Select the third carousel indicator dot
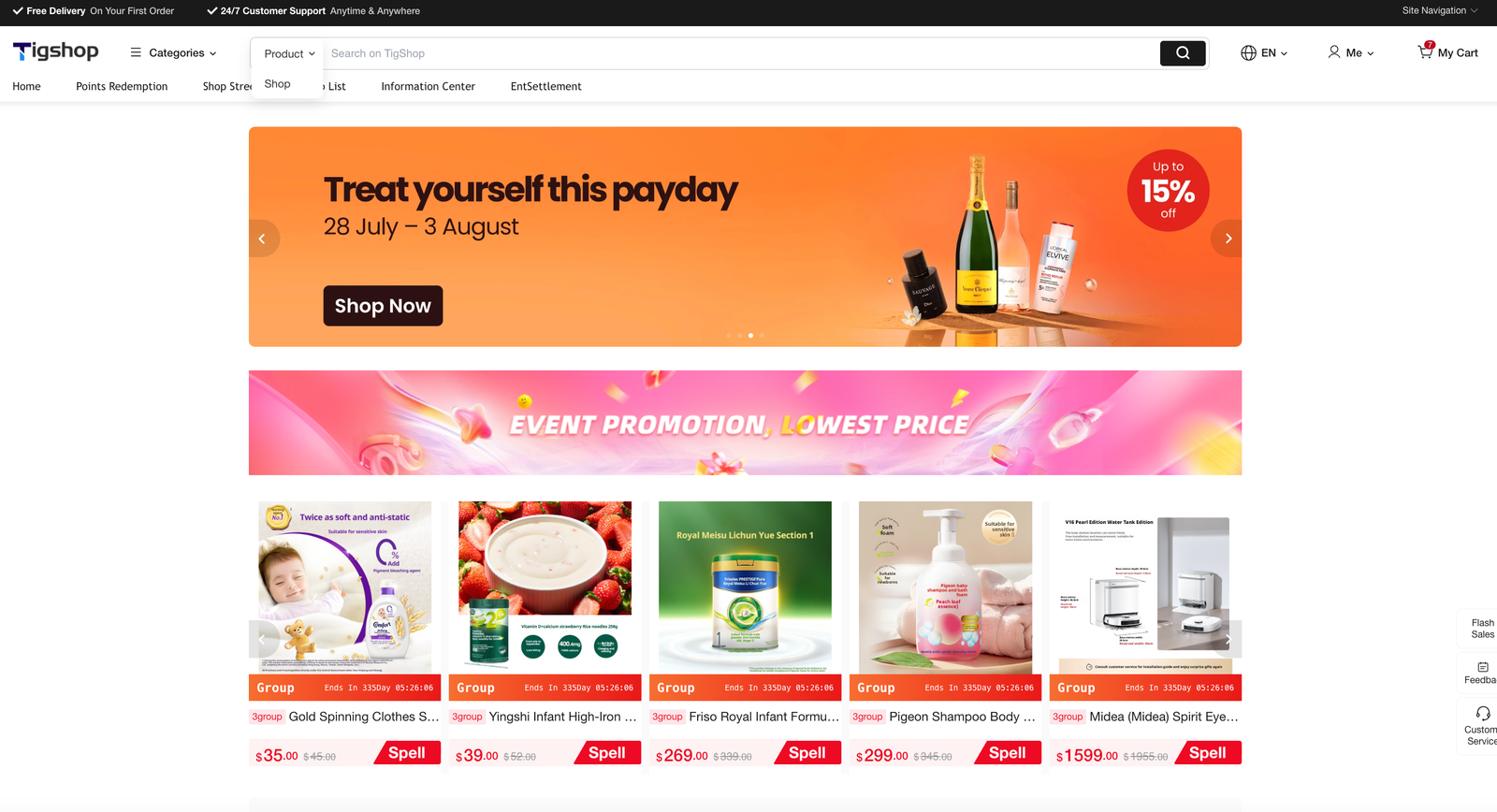1497x812 pixels. [750, 335]
